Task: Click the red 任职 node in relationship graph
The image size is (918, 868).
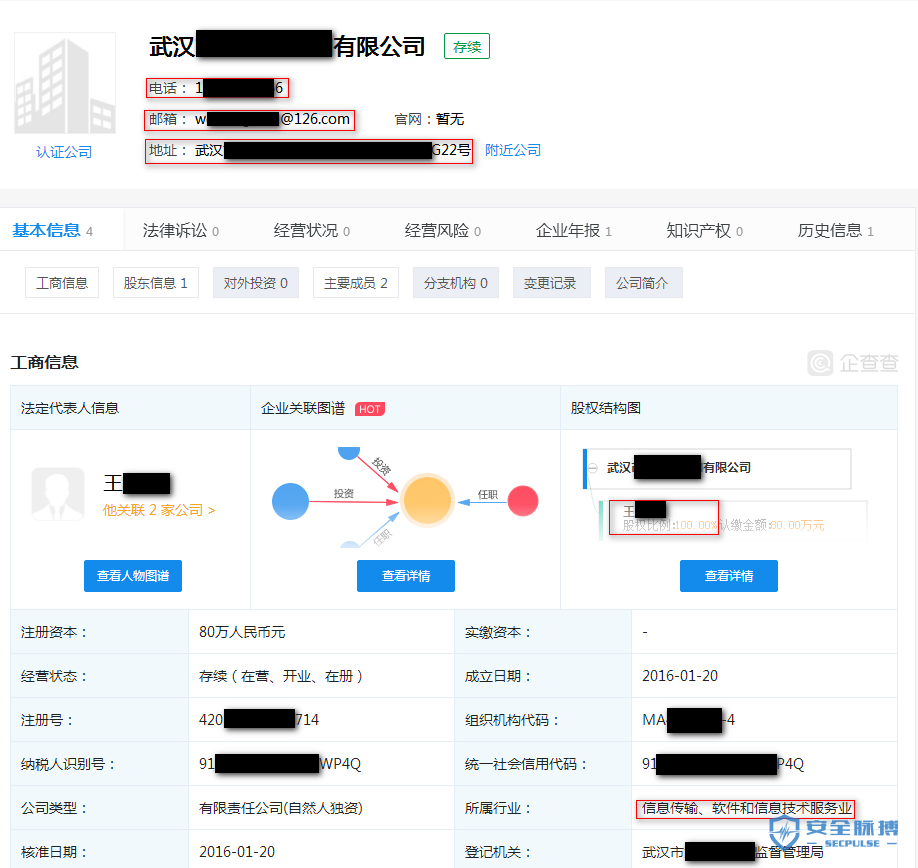Action: click(523, 502)
